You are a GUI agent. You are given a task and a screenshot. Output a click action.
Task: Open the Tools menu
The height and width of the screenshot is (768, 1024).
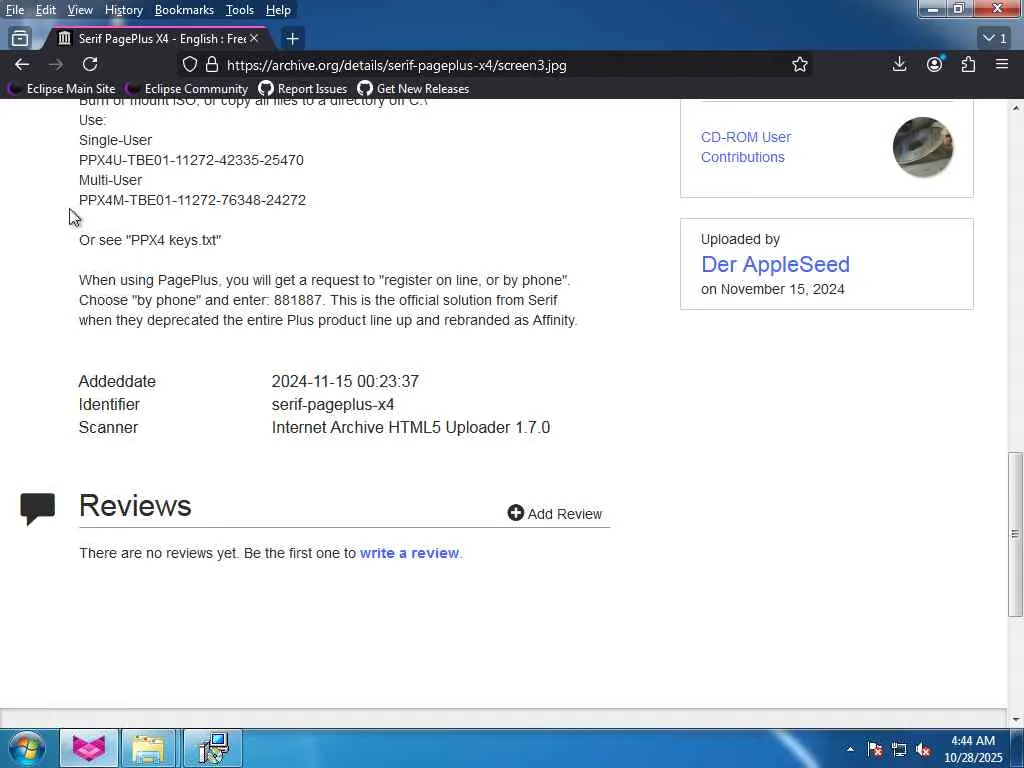point(240,10)
